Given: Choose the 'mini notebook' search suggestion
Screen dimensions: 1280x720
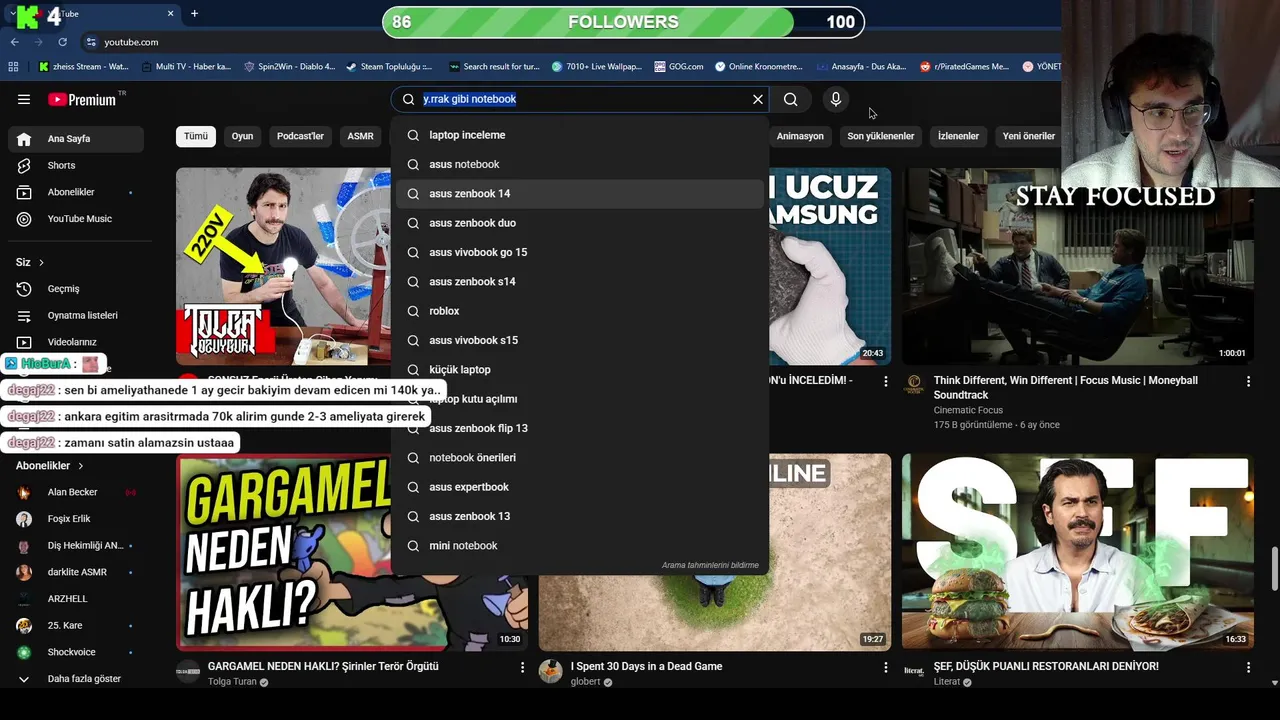Looking at the screenshot, I should pos(580,546).
